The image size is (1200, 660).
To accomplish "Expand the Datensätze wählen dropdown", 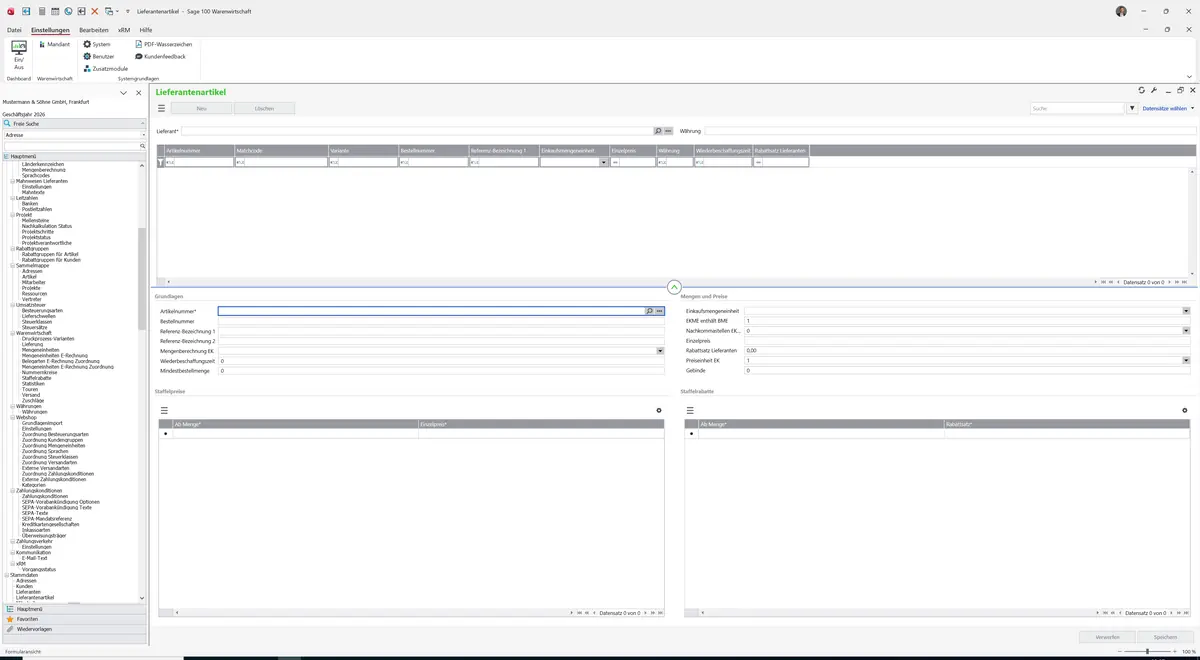I will [1168, 108].
